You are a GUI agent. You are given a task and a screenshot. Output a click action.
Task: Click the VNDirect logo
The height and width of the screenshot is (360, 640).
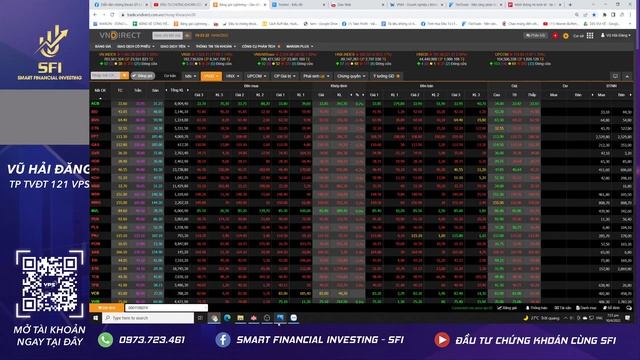(x=120, y=36)
